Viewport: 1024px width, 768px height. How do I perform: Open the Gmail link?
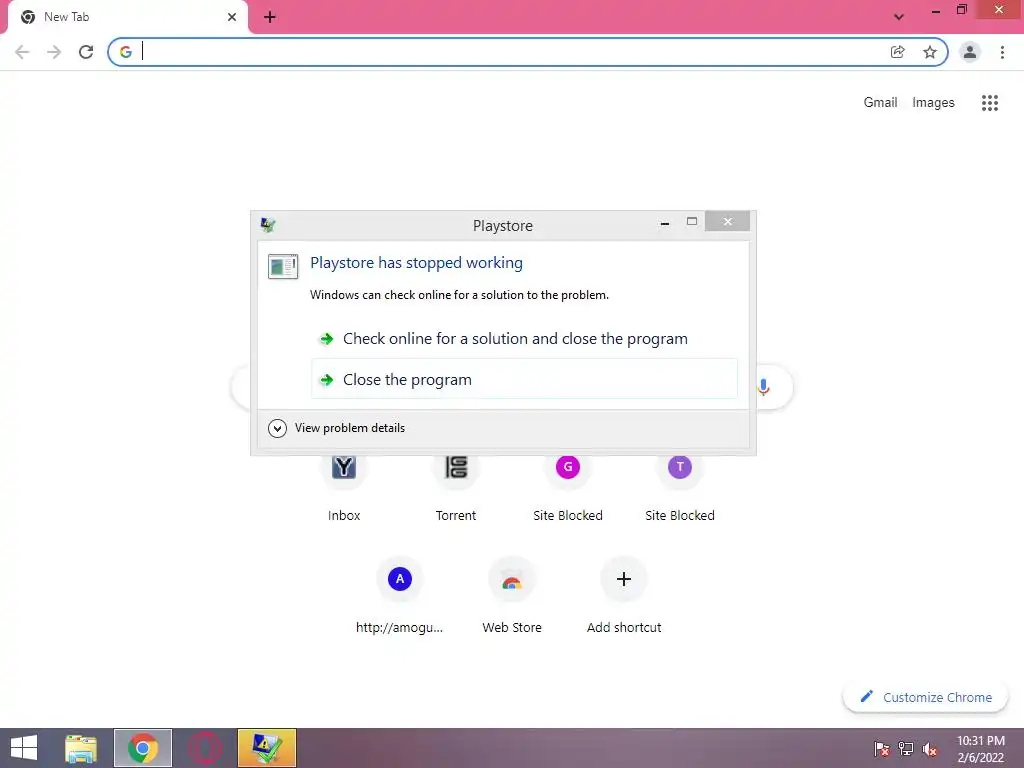pos(880,103)
